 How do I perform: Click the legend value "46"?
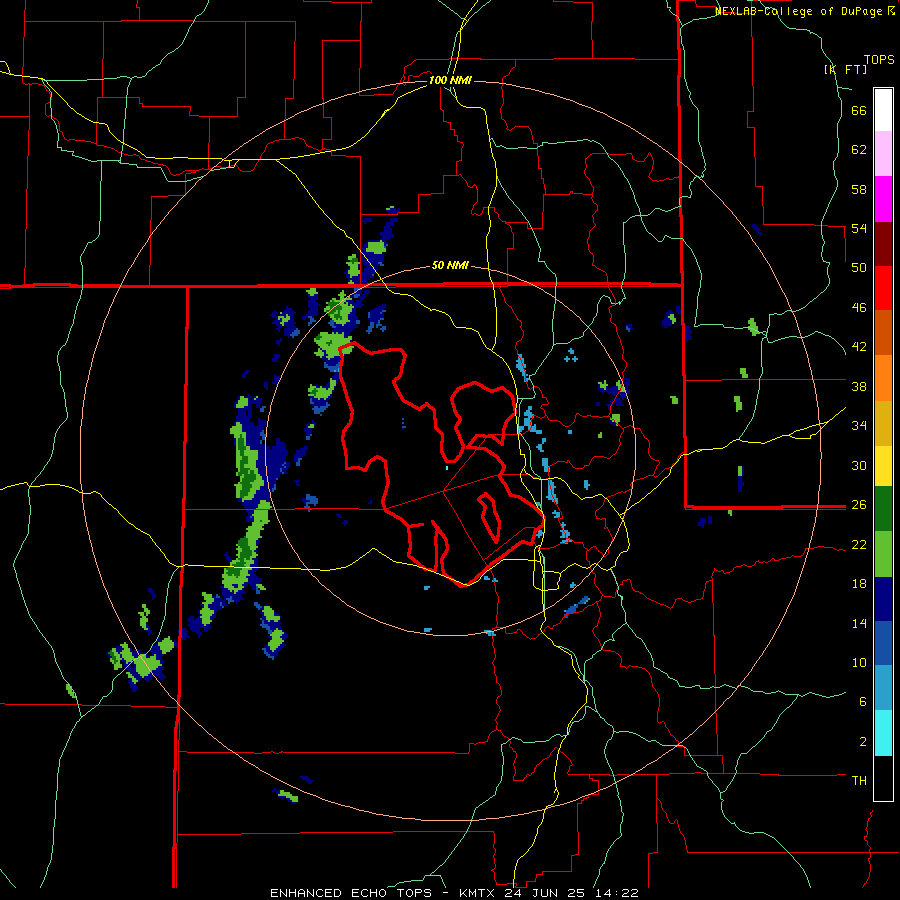click(x=859, y=308)
